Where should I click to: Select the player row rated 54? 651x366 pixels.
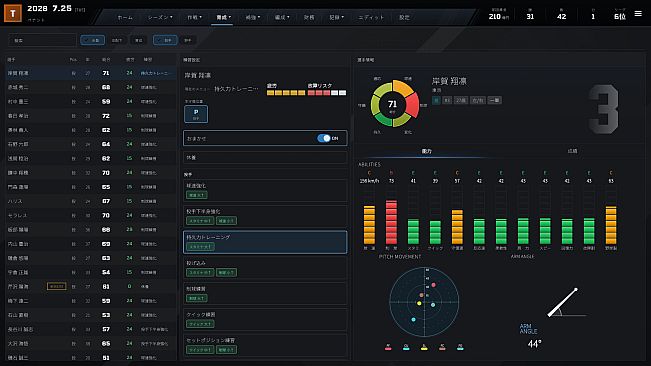pos(91,272)
